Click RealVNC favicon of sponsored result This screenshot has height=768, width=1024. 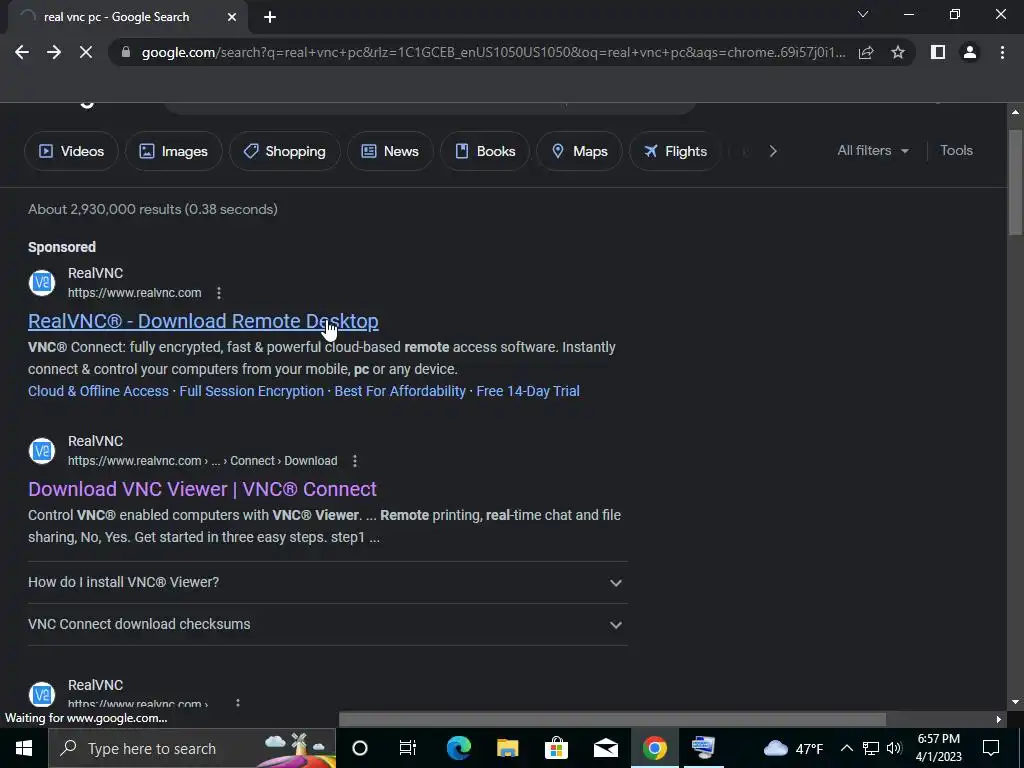pyautogui.click(x=42, y=283)
